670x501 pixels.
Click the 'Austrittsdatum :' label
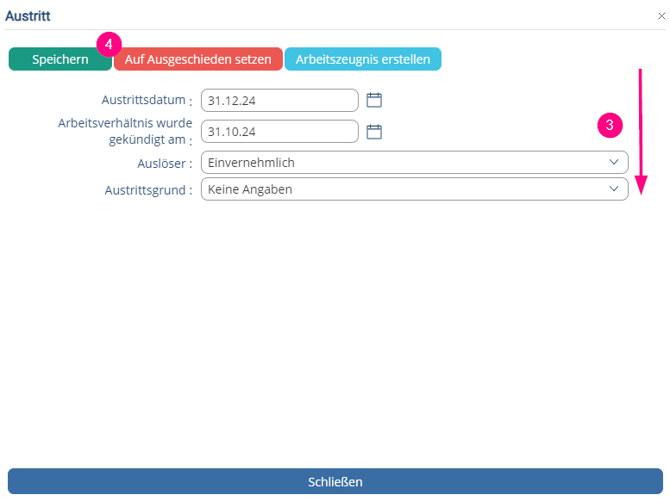point(146,100)
